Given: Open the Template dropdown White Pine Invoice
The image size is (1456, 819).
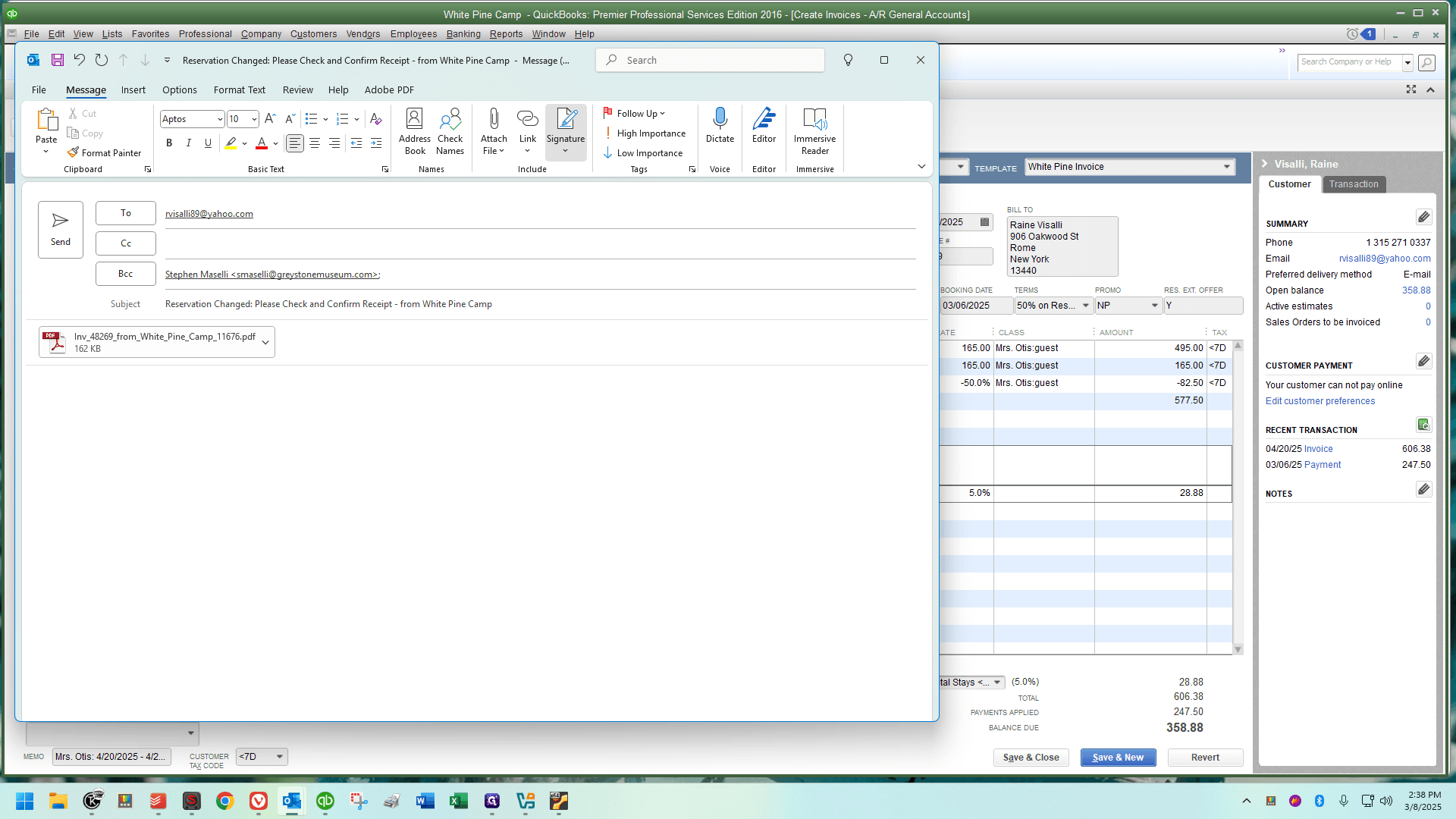Looking at the screenshot, I should pyautogui.click(x=1227, y=167).
